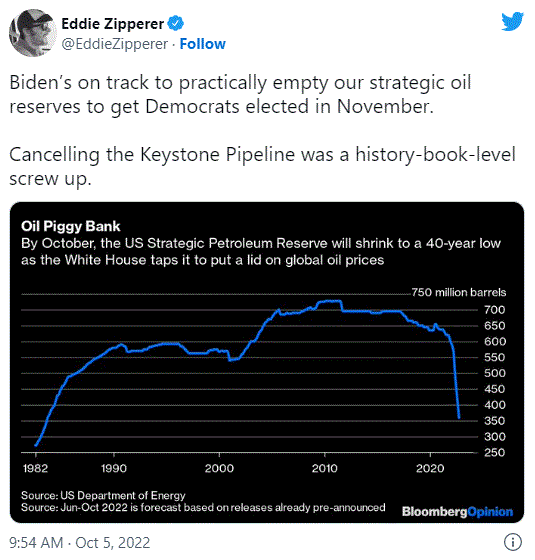Open the @EddieZipperer handle link
Viewport: 535px width, 560px height.
[x=115, y=44]
